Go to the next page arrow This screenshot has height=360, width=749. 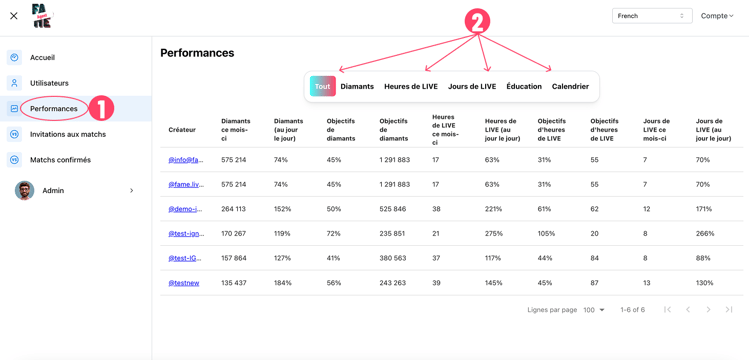(708, 310)
